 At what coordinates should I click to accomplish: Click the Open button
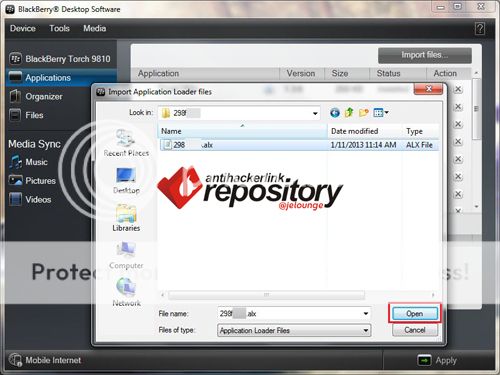click(x=415, y=314)
